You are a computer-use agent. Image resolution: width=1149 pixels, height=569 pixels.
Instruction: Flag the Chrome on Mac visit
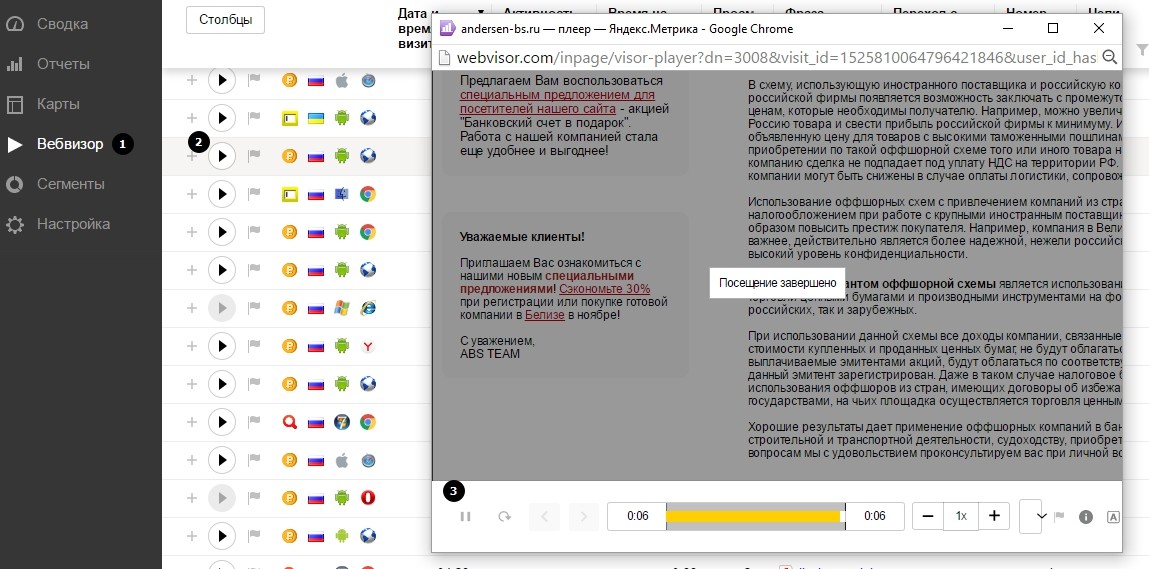(254, 194)
